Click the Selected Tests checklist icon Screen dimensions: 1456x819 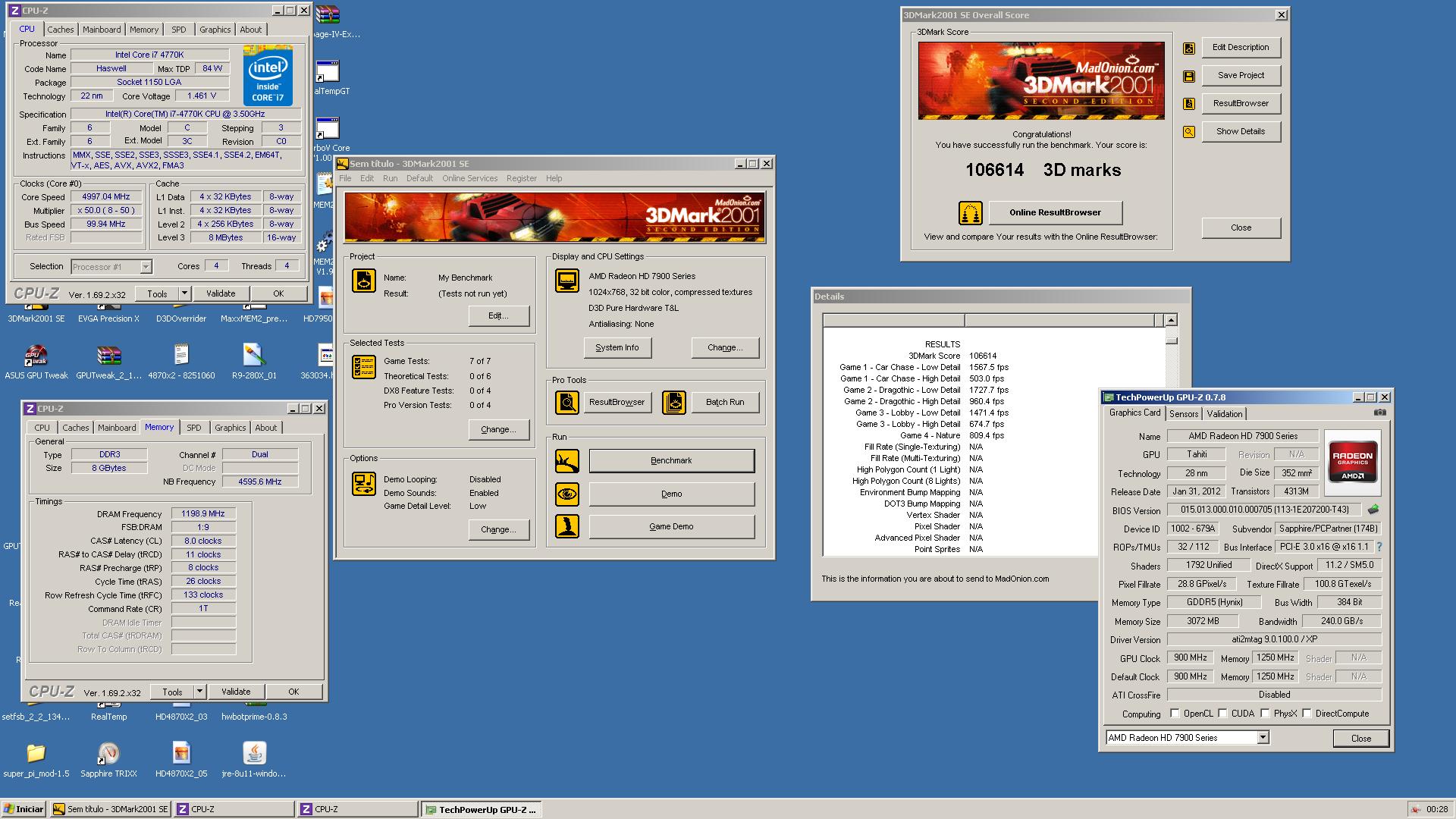tap(364, 367)
